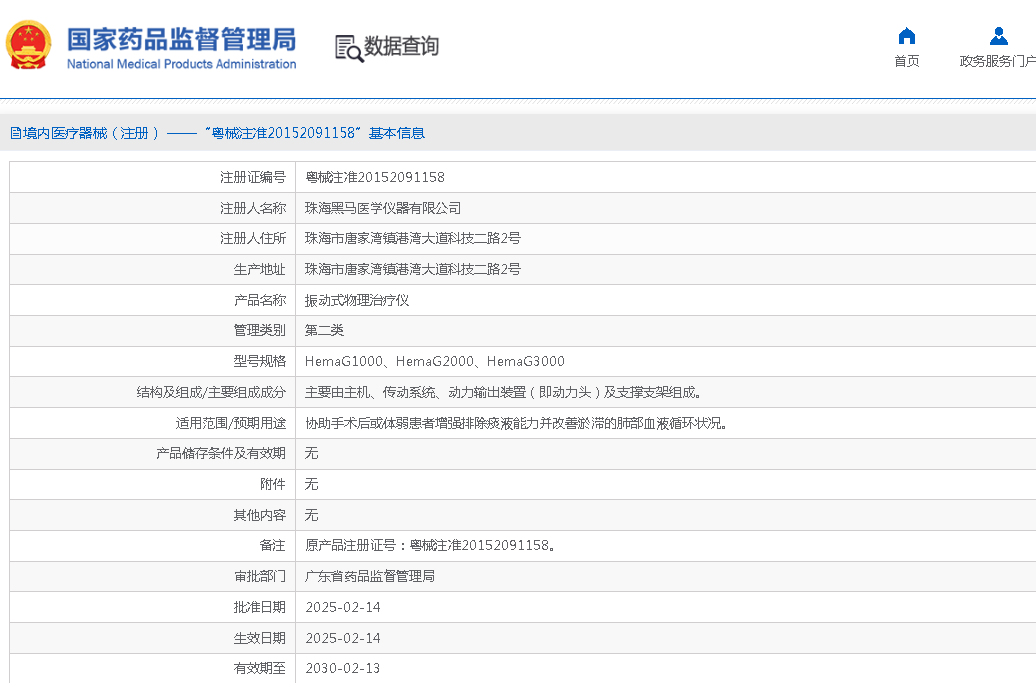
Task: Click the National Medical Products Administration subtitle
Action: point(181,64)
